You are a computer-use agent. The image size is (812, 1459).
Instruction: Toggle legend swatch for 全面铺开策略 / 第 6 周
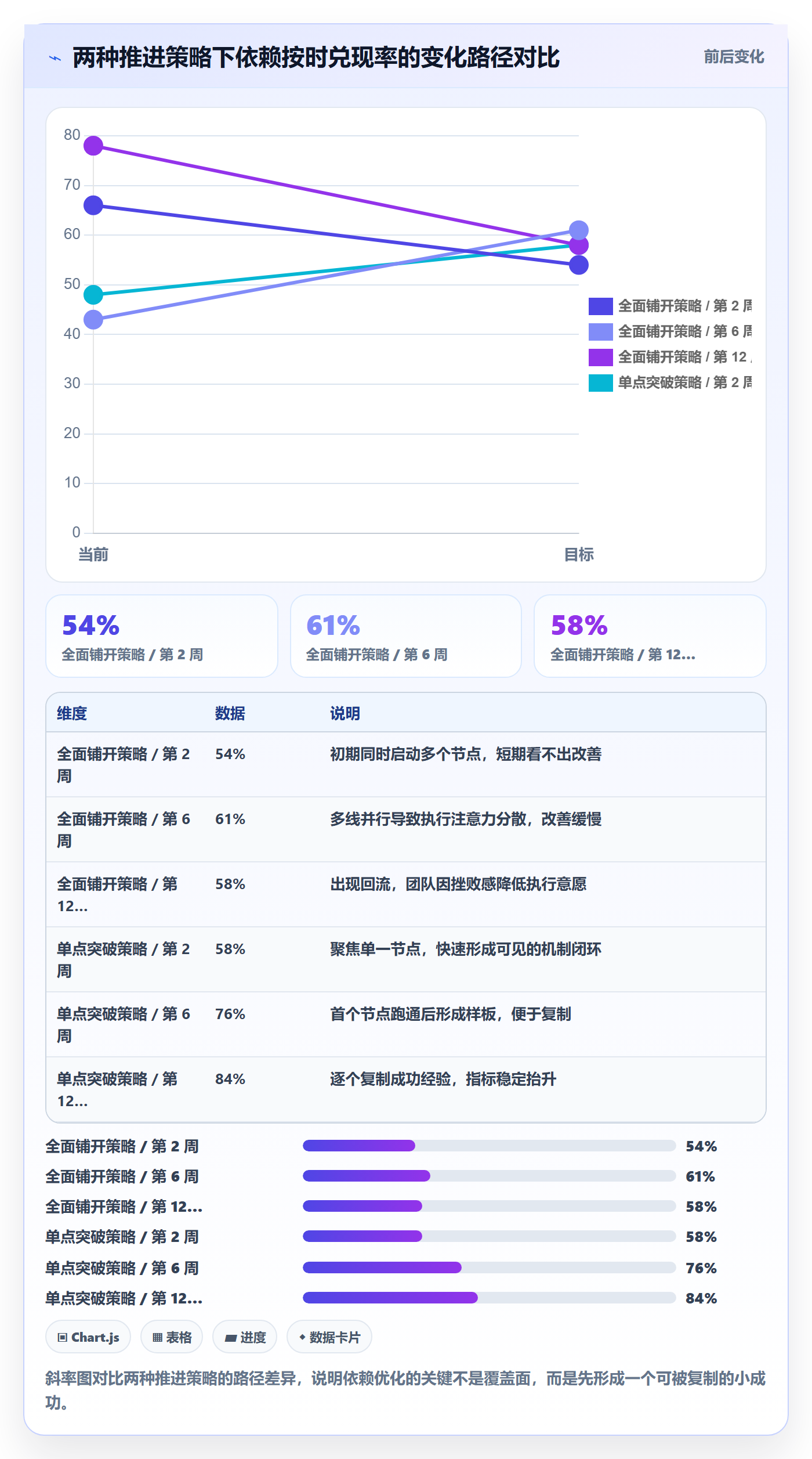[x=600, y=331]
